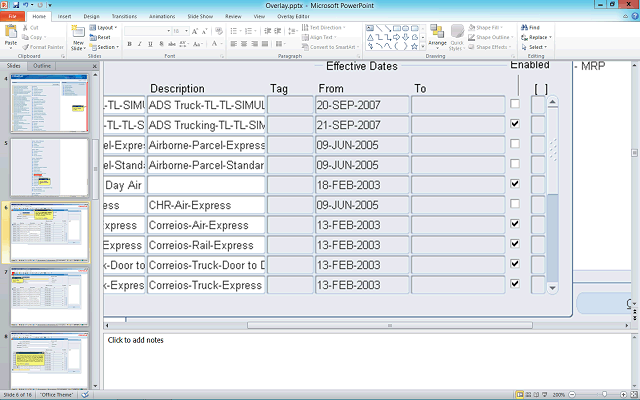
Task: Select slide 7 thumbnail in slide pane
Action: tap(49, 297)
